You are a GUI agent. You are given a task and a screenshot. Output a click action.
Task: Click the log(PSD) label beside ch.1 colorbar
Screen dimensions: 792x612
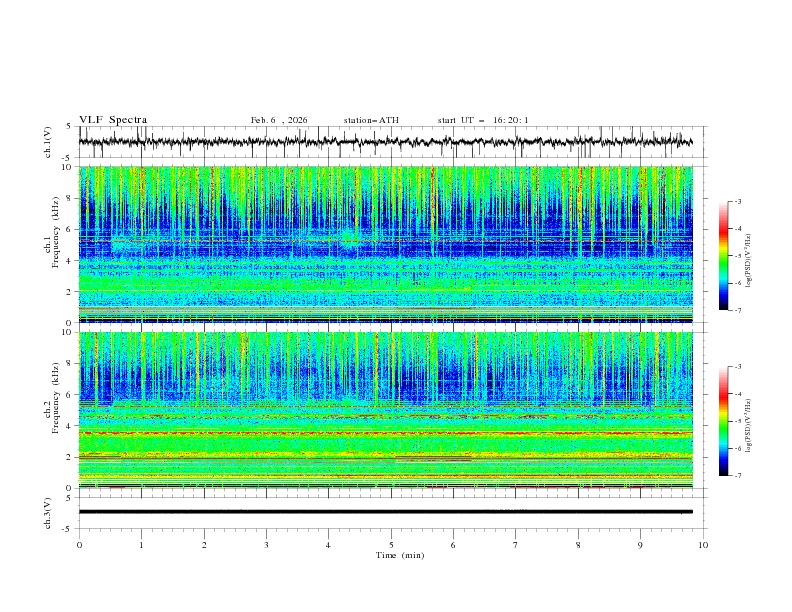pyautogui.click(x=749, y=260)
